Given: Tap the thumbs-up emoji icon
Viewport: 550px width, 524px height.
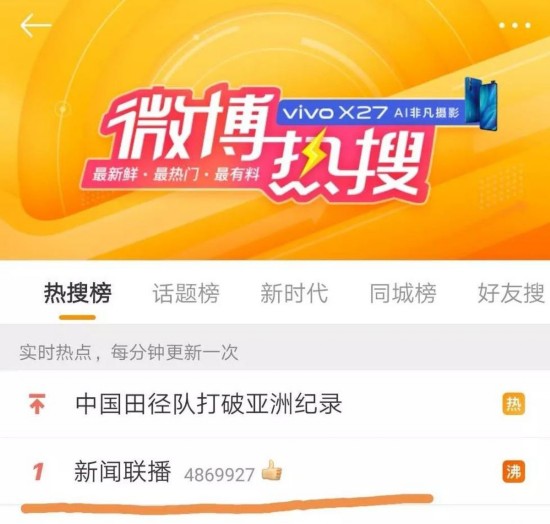Looking at the screenshot, I should pos(272,470).
